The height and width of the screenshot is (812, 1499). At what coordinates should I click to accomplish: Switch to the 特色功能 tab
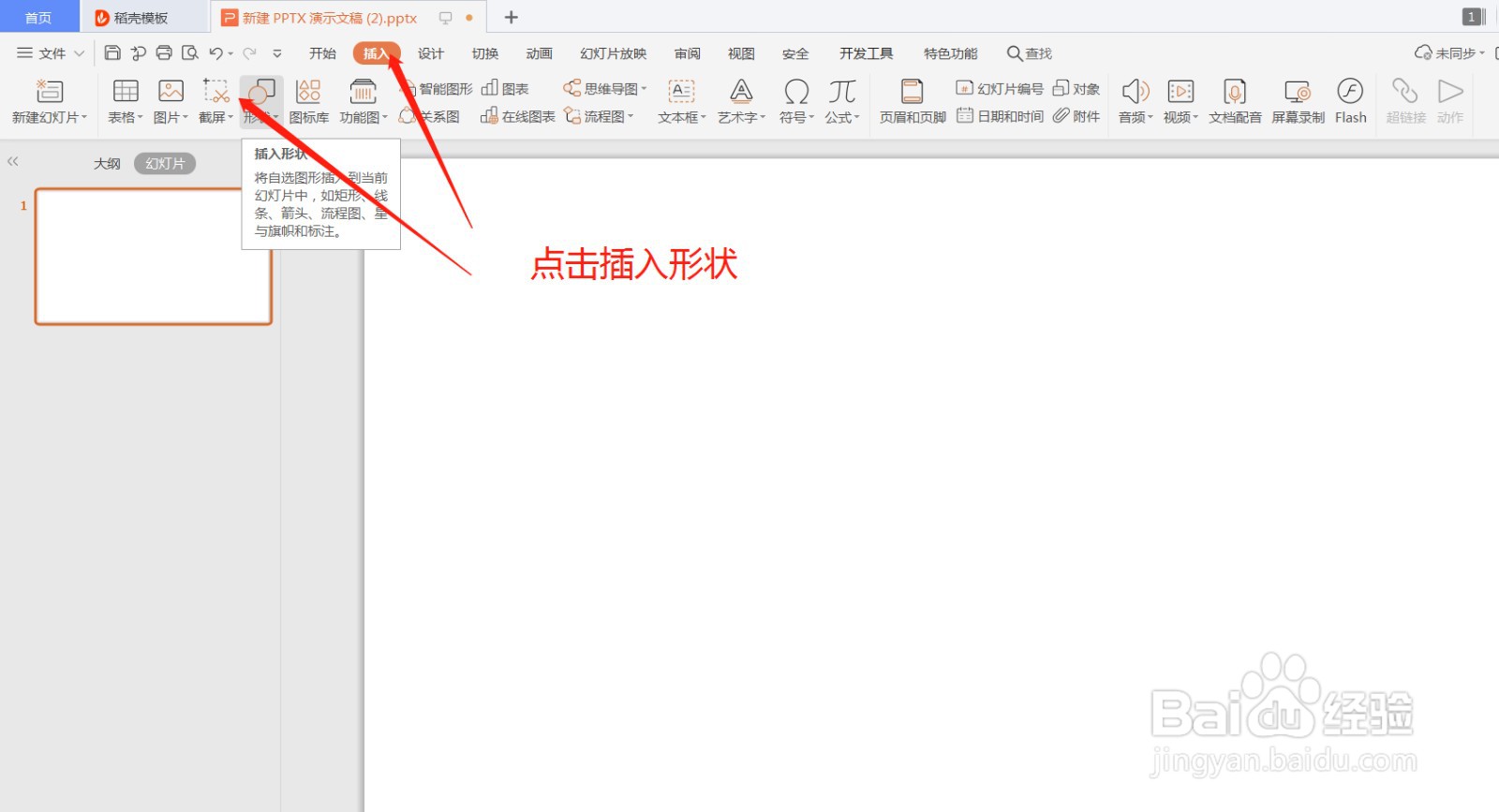point(950,53)
